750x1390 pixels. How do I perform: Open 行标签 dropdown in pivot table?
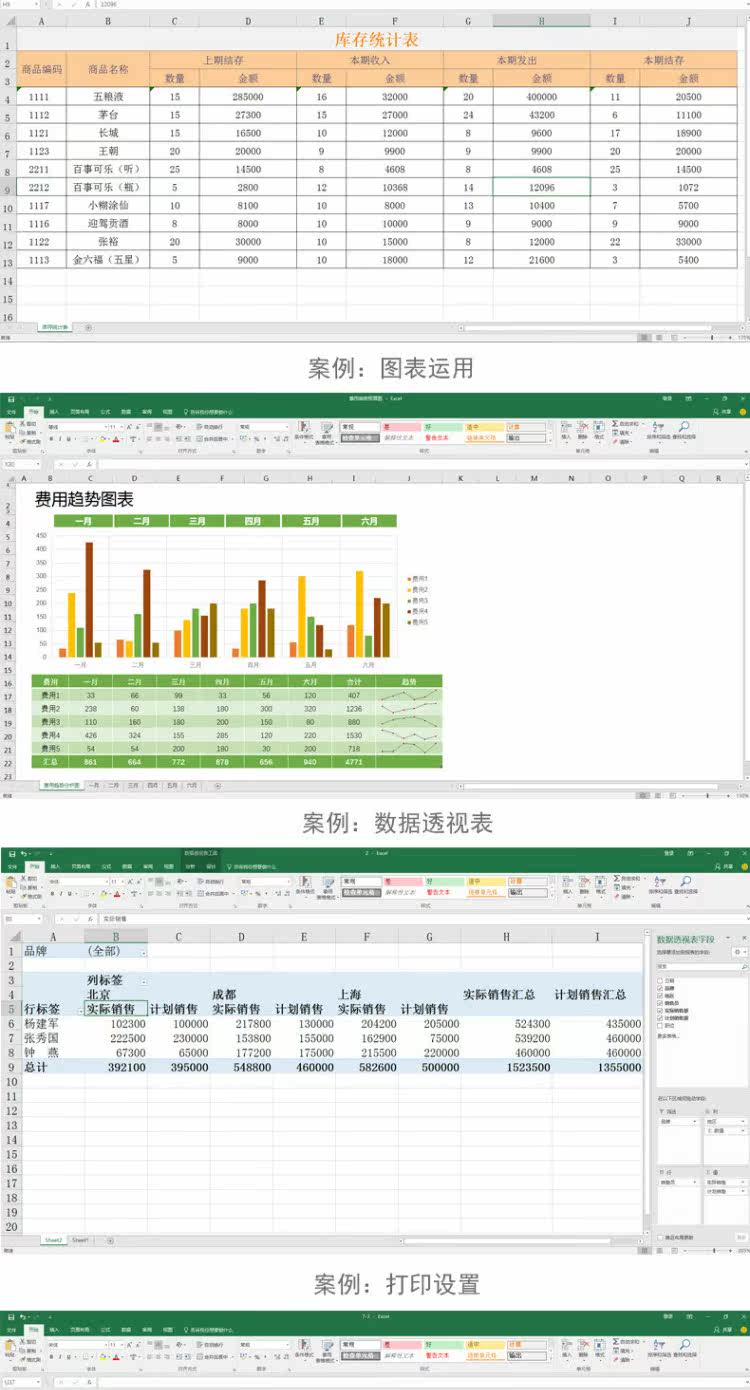click(x=81, y=1011)
